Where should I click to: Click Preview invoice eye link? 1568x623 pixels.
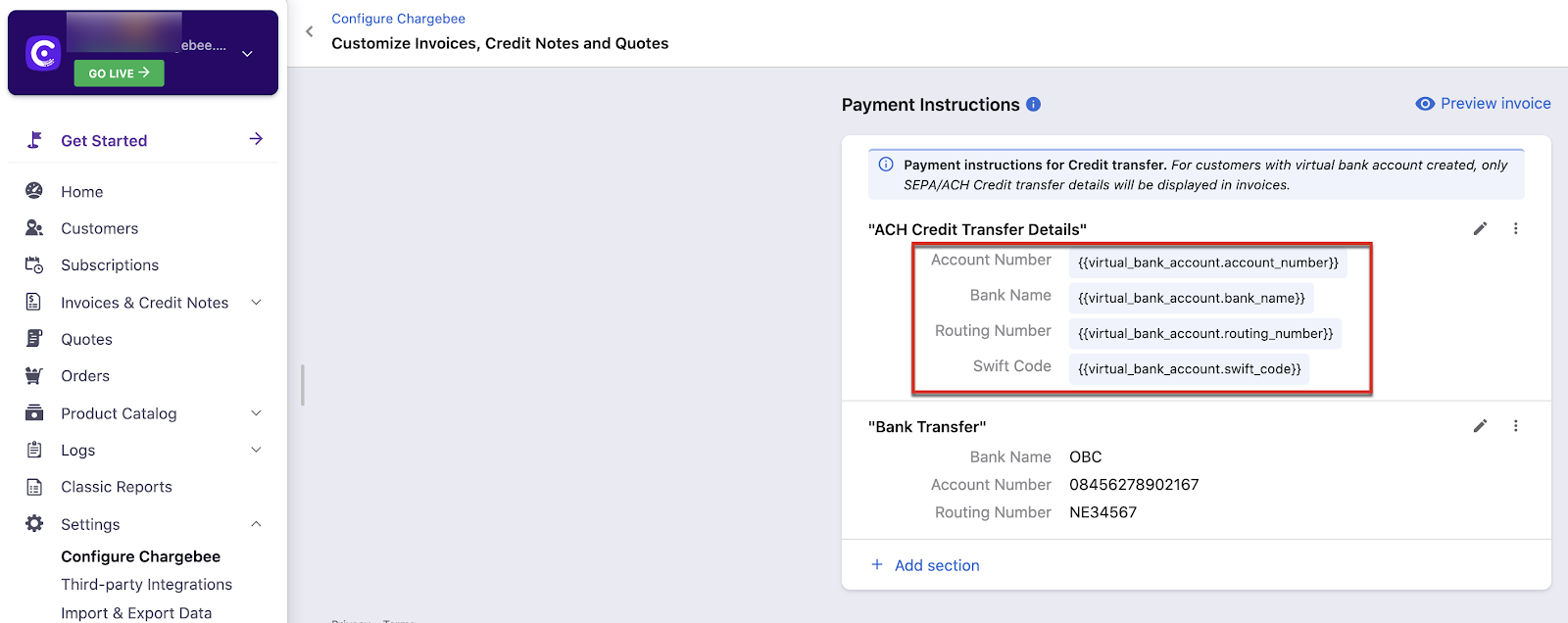click(1483, 104)
